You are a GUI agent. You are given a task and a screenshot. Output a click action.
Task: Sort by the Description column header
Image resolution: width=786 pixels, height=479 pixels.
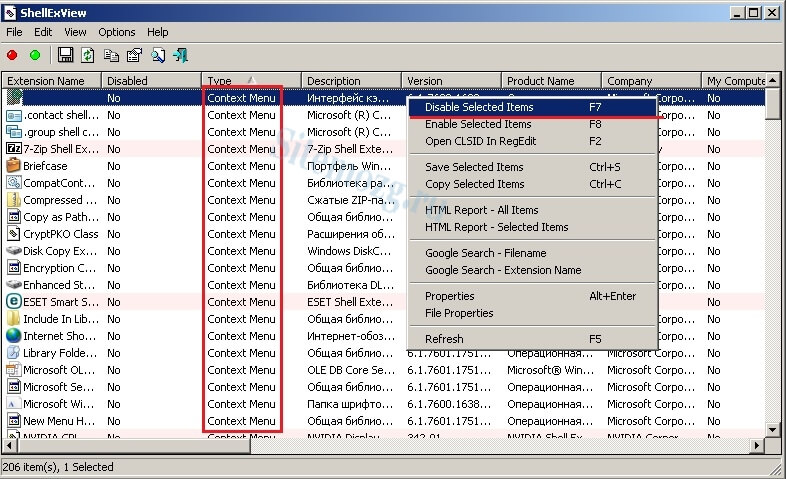[351, 81]
